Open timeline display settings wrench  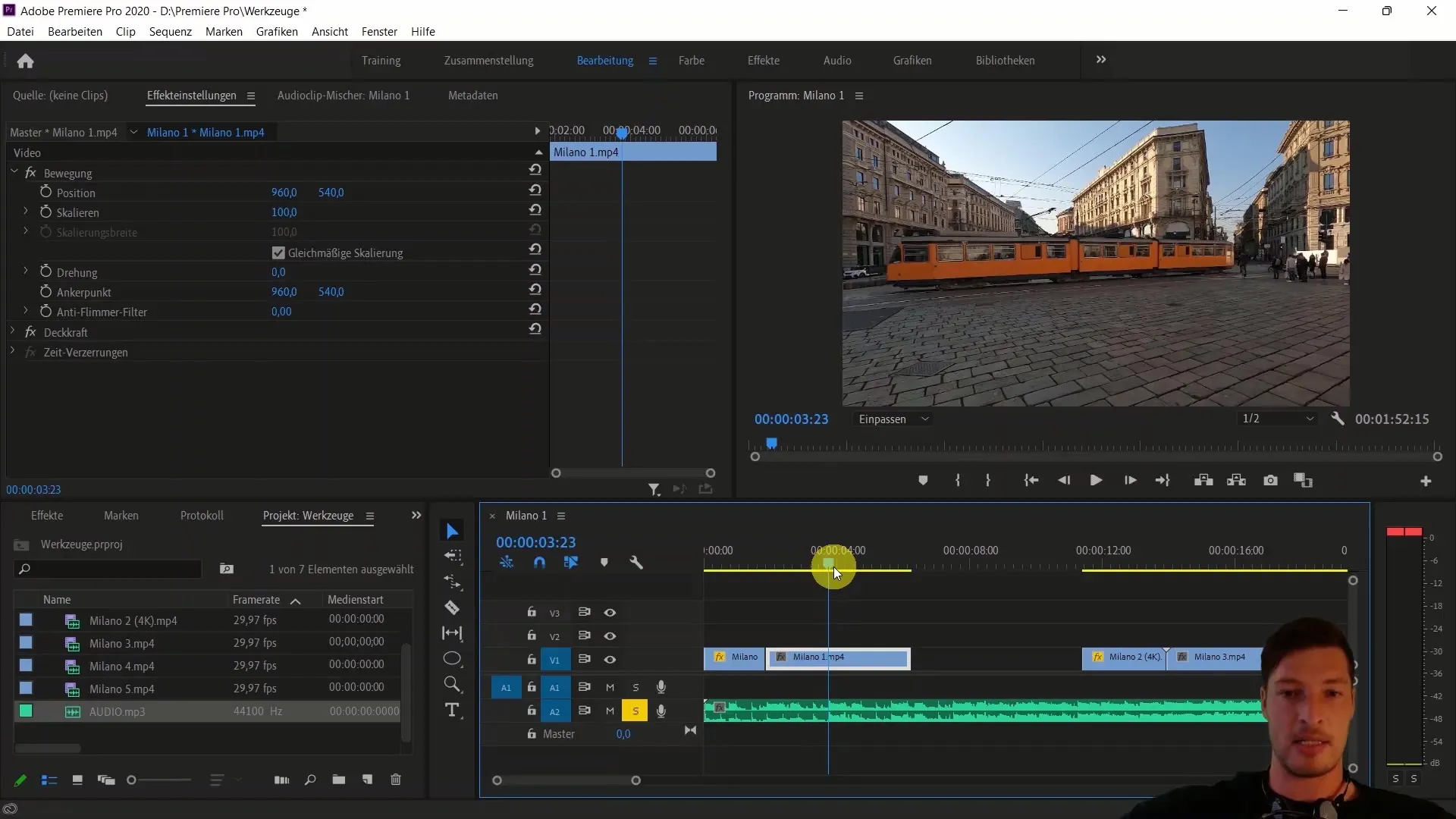click(x=636, y=563)
